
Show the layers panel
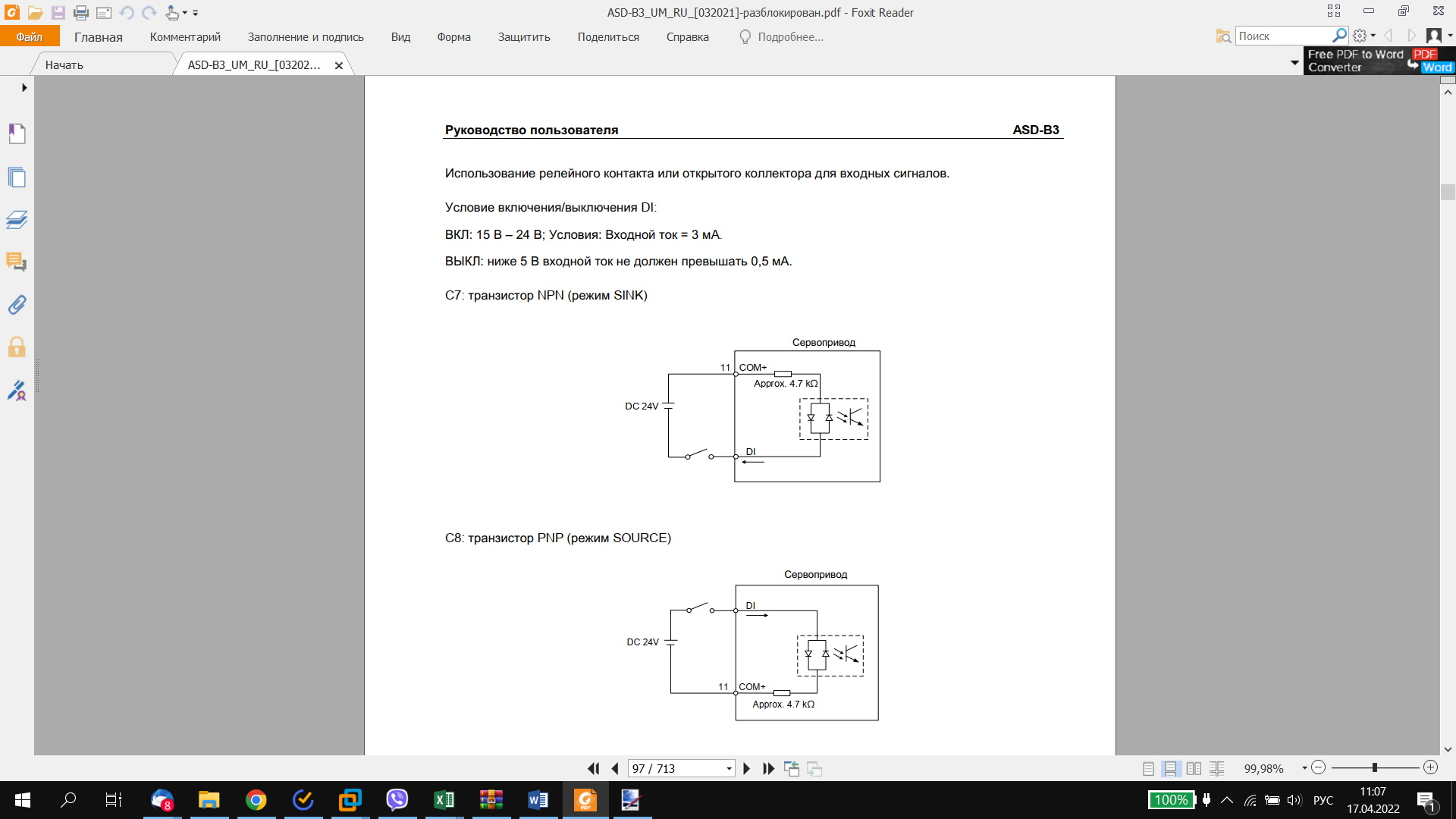click(17, 220)
